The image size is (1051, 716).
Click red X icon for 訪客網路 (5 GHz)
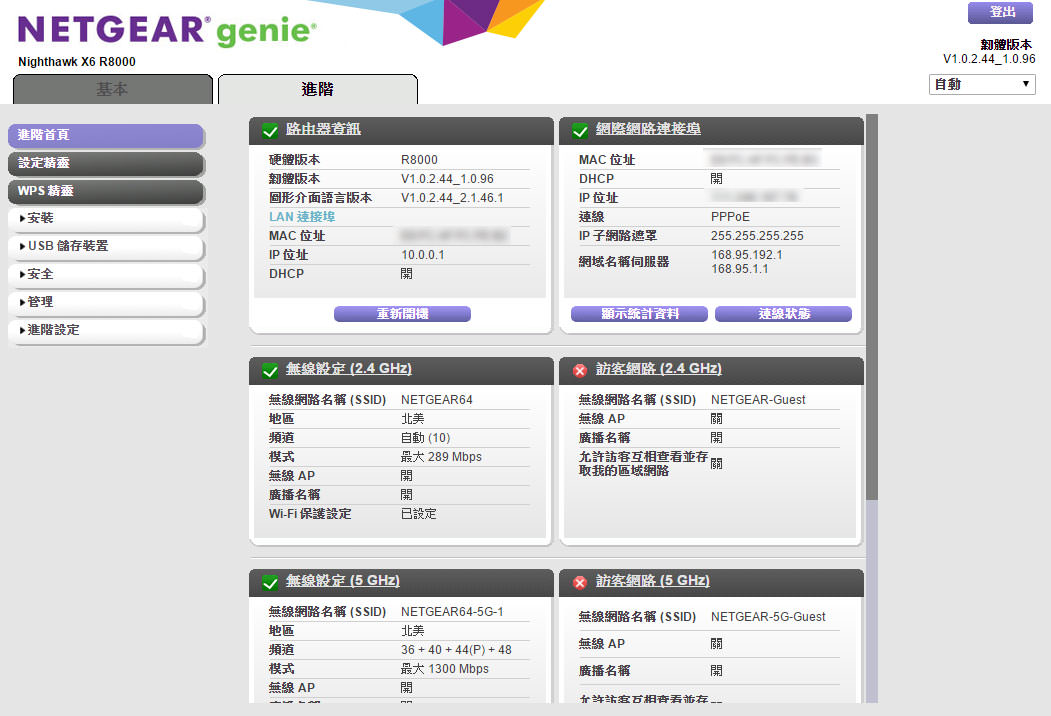pos(580,583)
